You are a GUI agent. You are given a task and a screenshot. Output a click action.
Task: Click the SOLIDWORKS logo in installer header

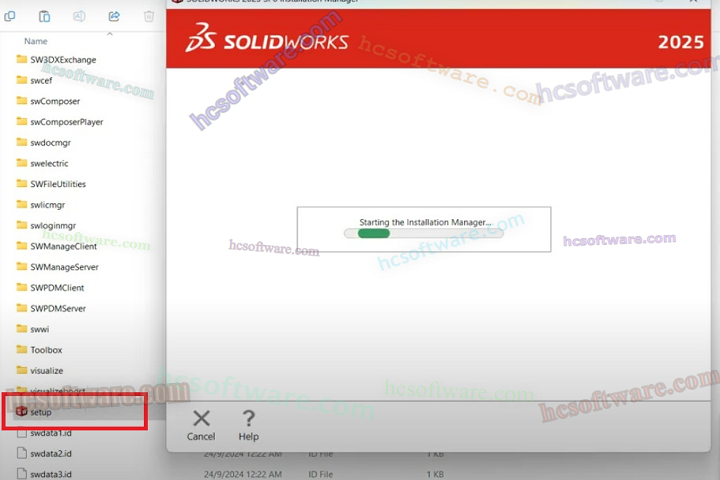pos(267,39)
